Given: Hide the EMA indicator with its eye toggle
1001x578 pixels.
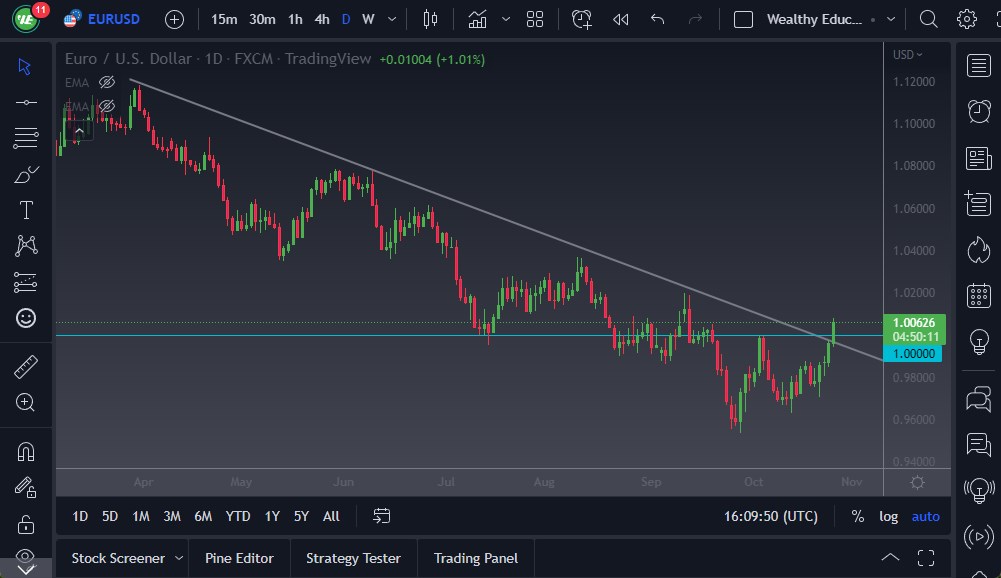Looking at the screenshot, I should (x=107, y=82).
